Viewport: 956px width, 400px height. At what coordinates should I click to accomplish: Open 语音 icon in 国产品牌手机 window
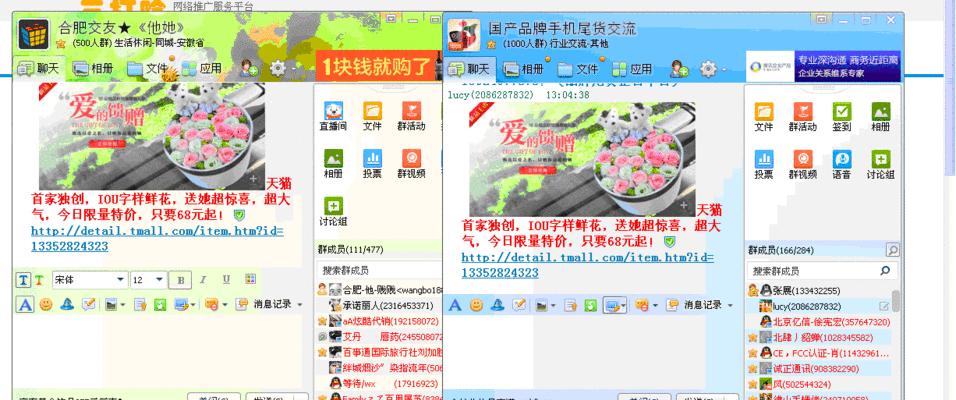842,164
